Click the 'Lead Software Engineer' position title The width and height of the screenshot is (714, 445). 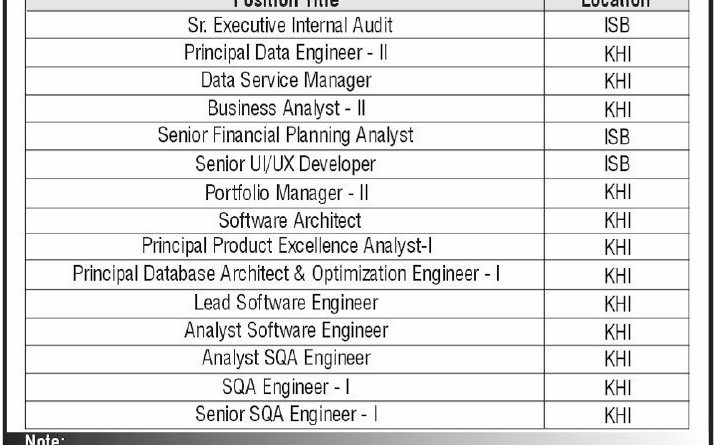(x=285, y=302)
